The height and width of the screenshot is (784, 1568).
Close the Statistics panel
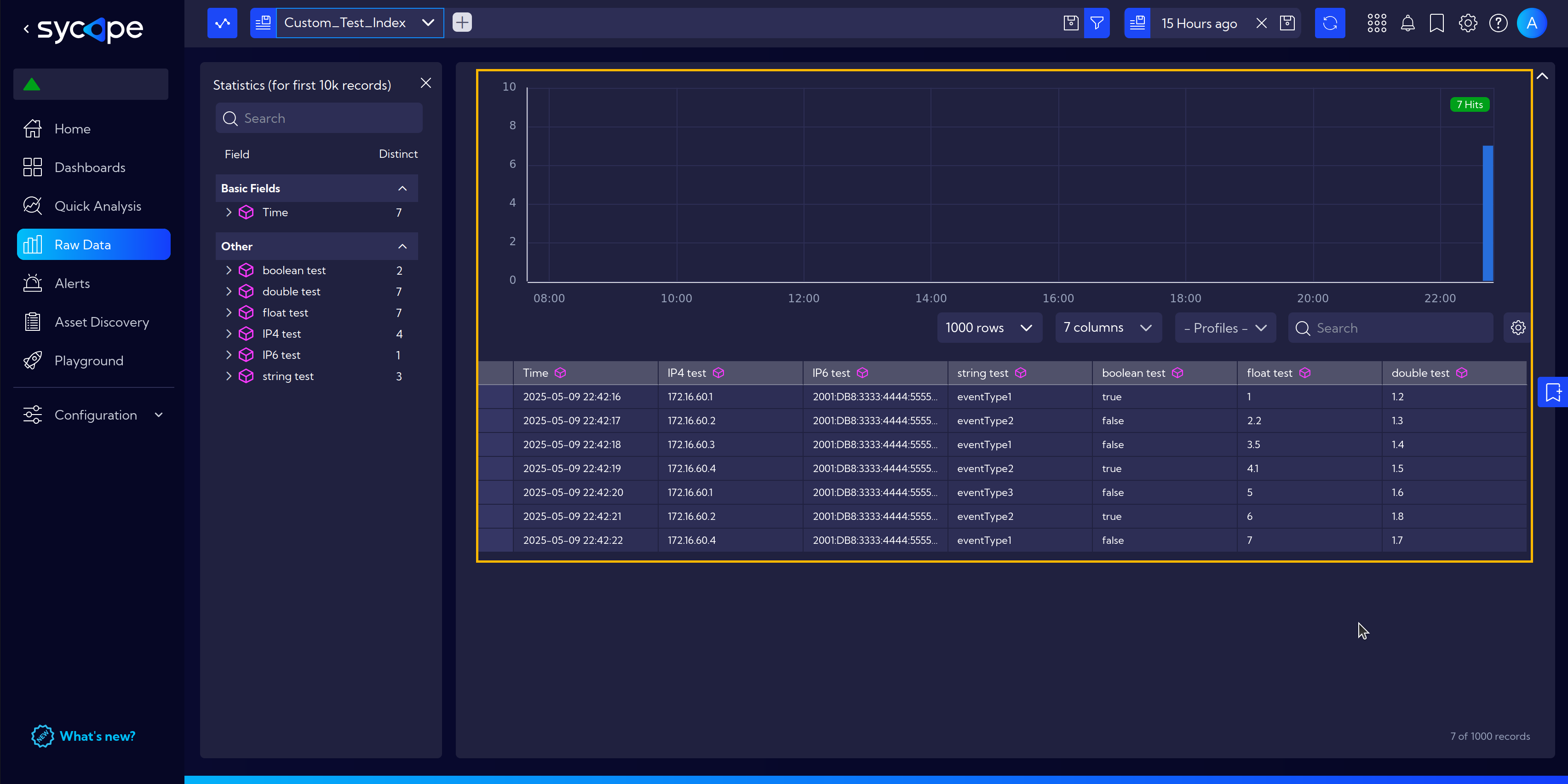click(x=425, y=83)
